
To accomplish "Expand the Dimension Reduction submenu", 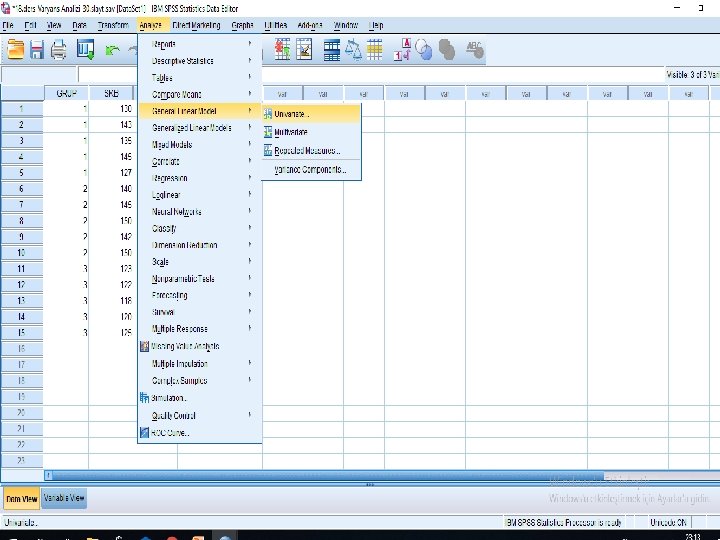I will pos(200,245).
